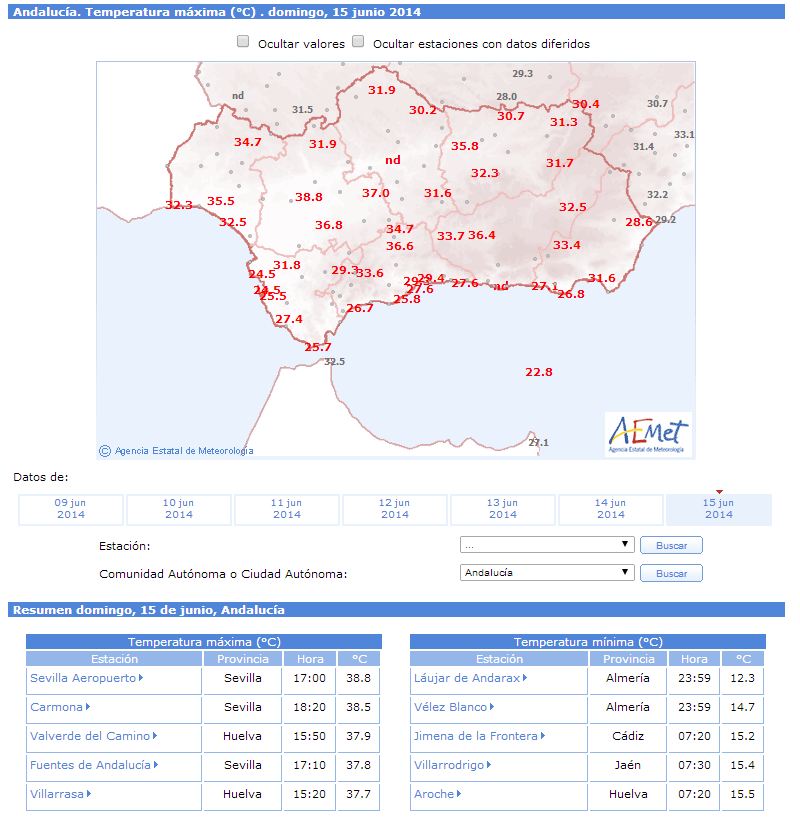The image size is (800, 823).
Task: Click the AEMet logo on the map
Action: [x=648, y=435]
